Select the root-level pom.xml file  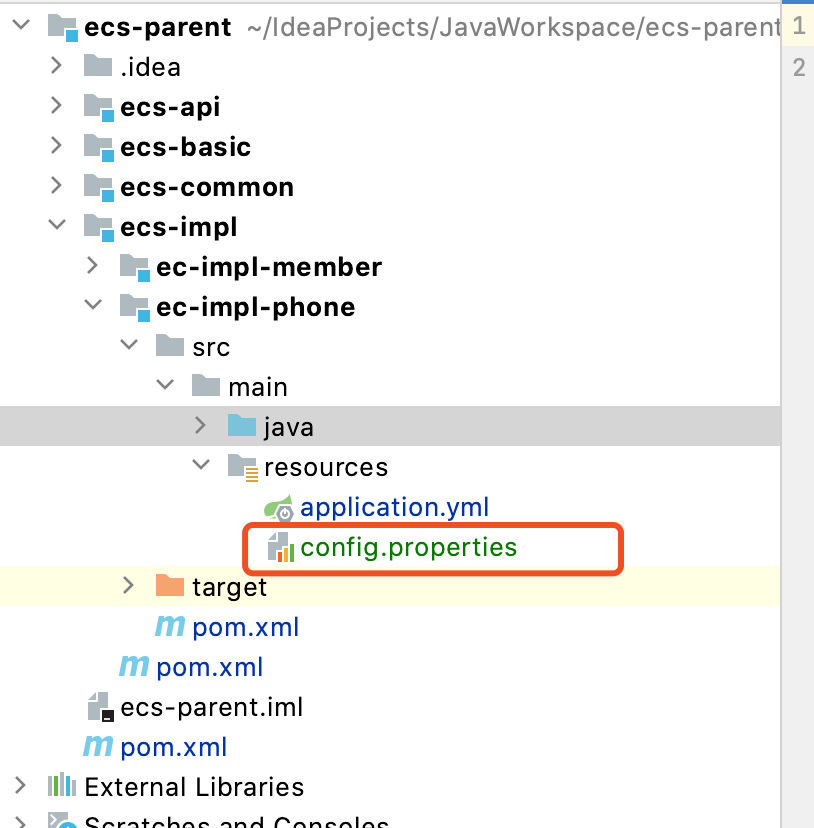click(x=173, y=747)
